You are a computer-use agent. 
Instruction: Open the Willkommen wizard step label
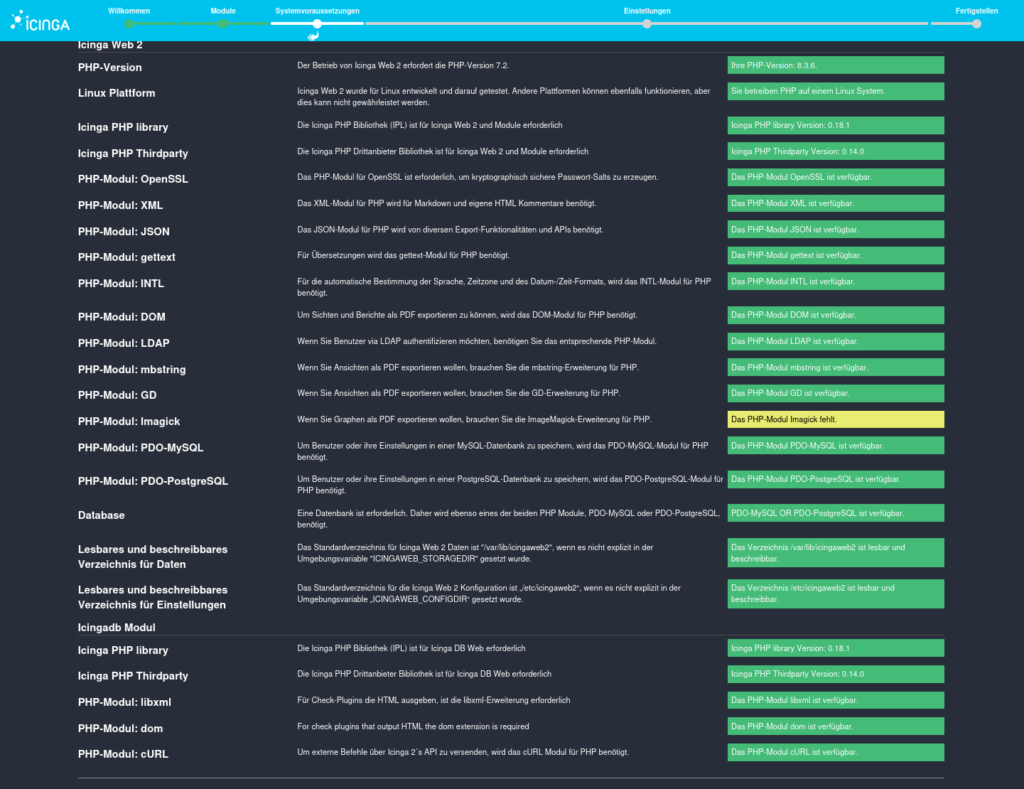click(x=128, y=10)
